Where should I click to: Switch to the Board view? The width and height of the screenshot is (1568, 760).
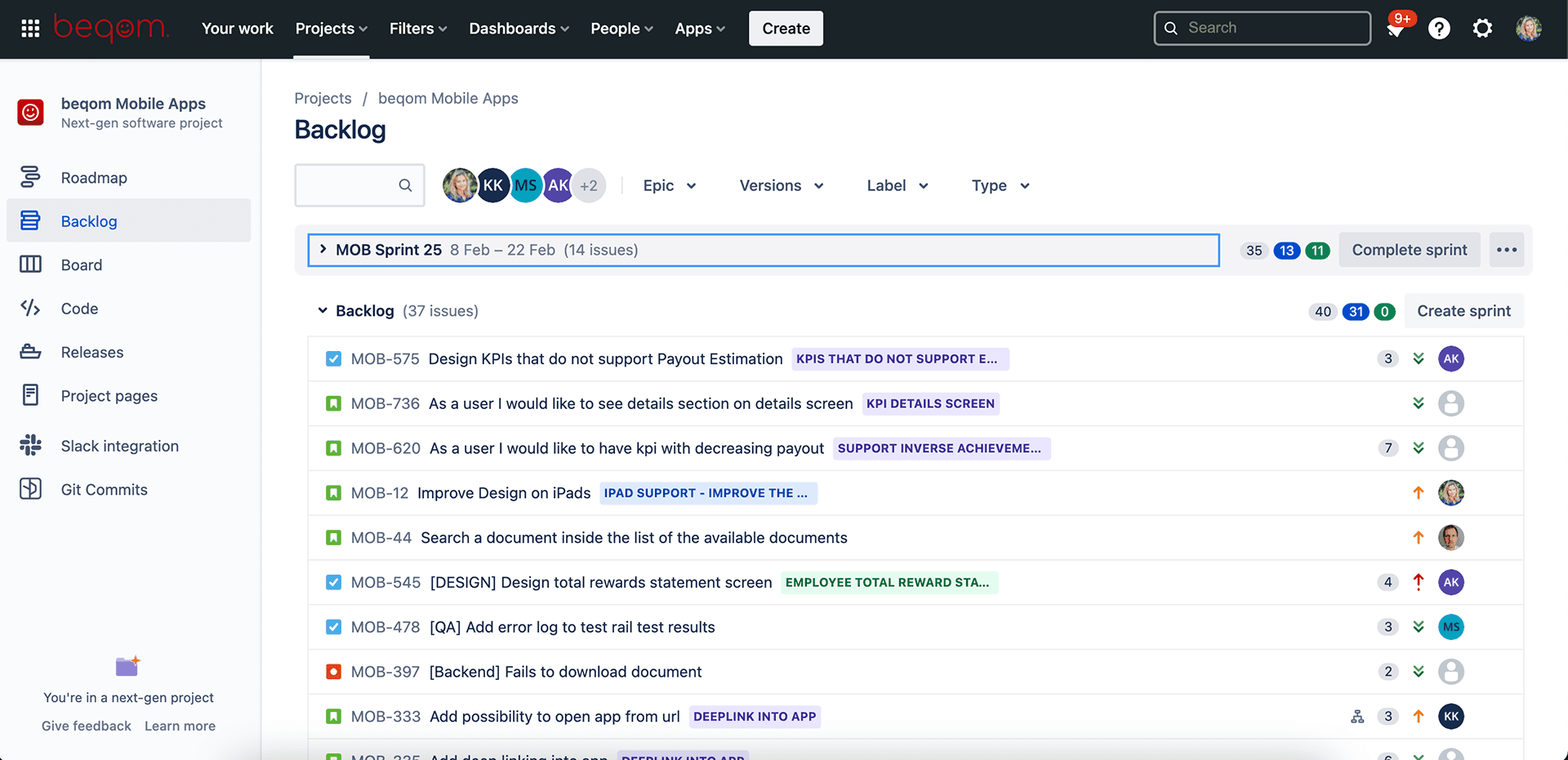click(82, 264)
